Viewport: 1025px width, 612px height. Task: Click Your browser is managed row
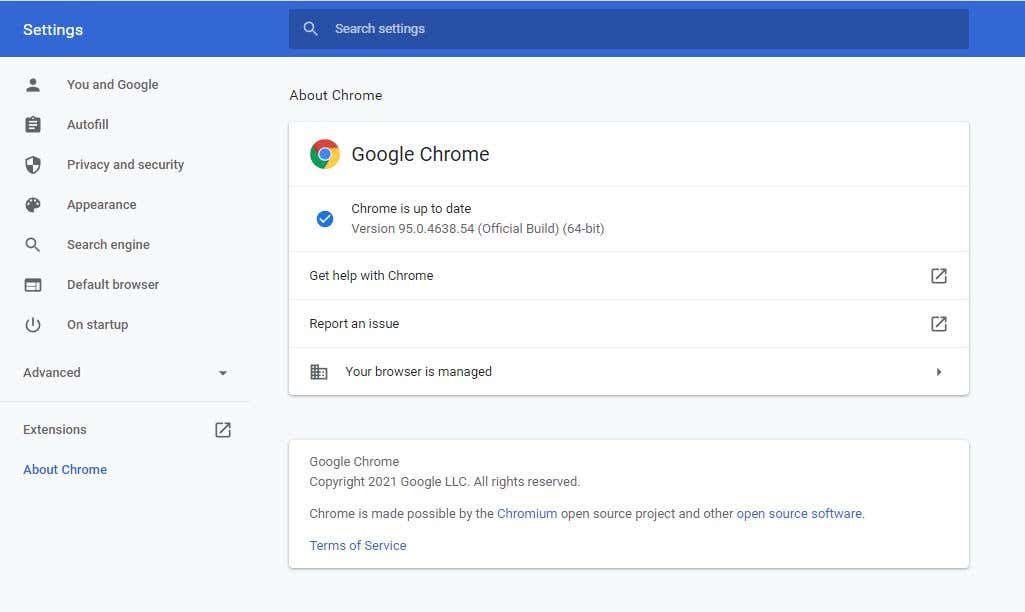pos(628,371)
